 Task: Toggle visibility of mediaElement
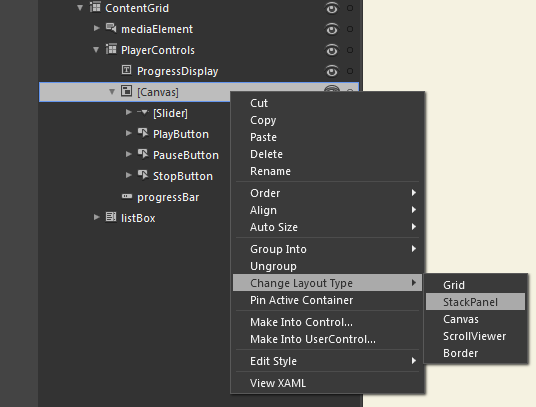[x=331, y=29]
